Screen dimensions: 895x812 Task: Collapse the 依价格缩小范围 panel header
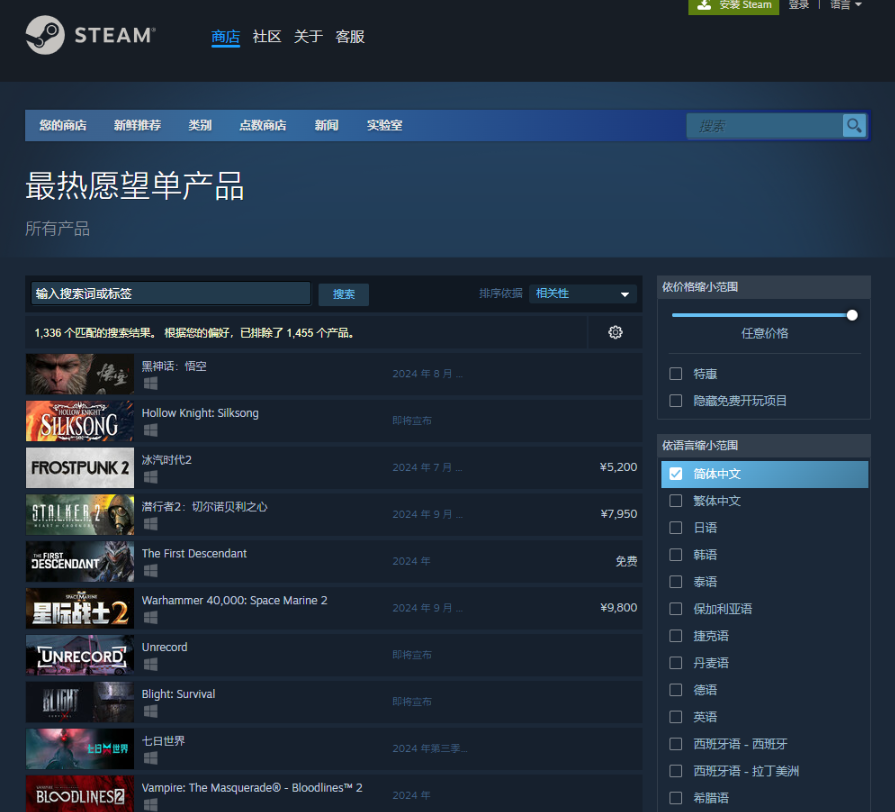[764, 287]
